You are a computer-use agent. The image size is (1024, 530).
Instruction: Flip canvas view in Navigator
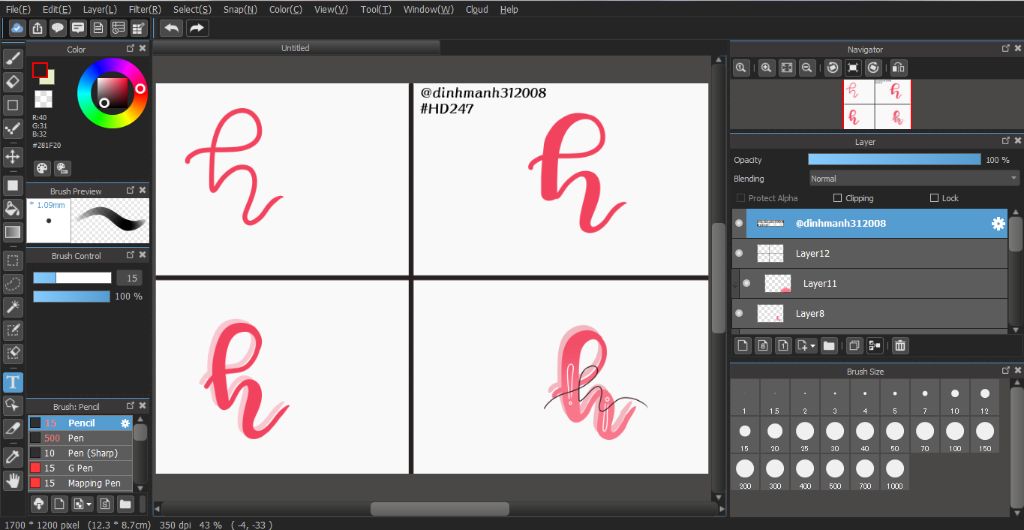click(x=898, y=67)
